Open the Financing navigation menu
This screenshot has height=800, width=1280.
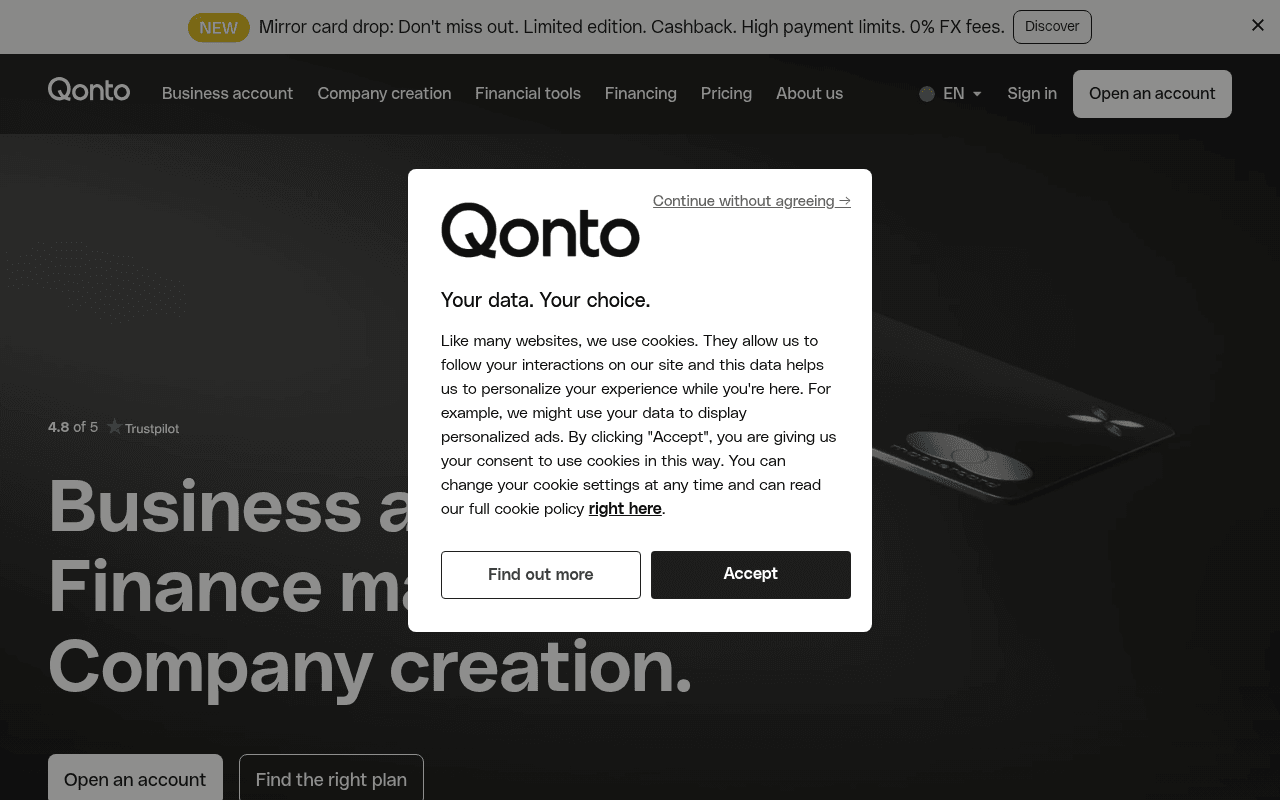click(x=640, y=93)
